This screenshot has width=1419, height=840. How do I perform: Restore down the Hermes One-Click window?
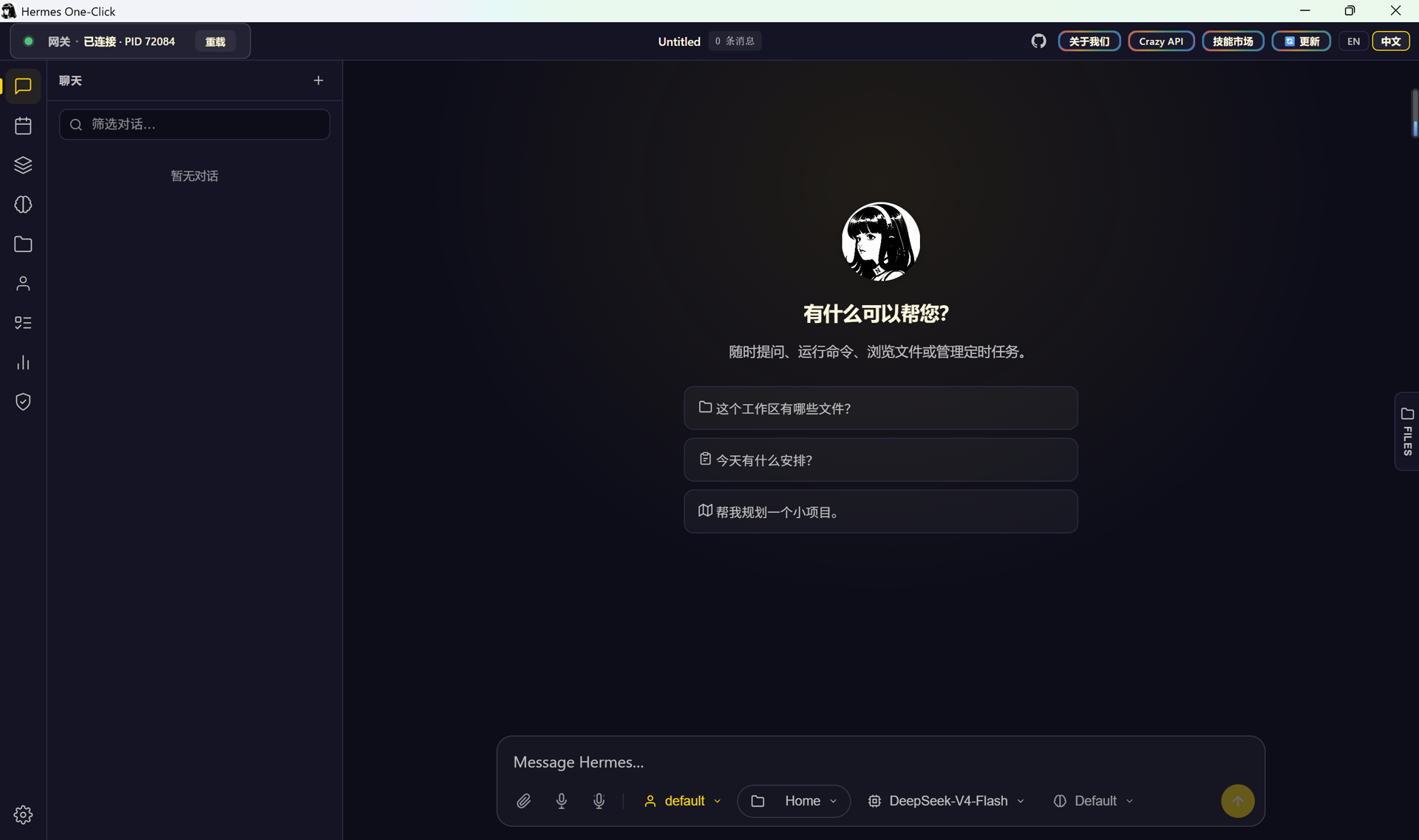[1350, 10]
